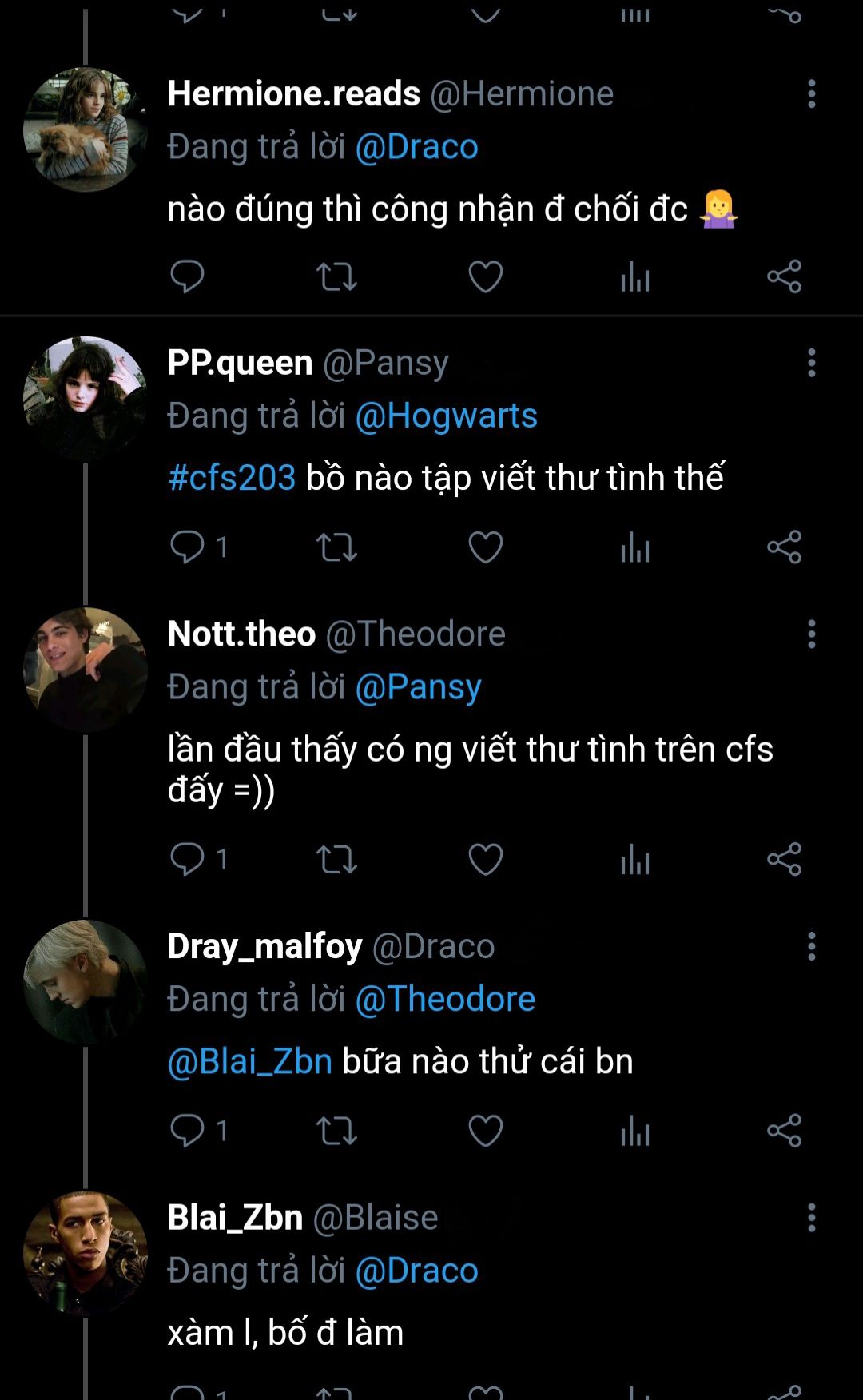
Task: Like Hermione.reads' tweet
Action: [485, 276]
